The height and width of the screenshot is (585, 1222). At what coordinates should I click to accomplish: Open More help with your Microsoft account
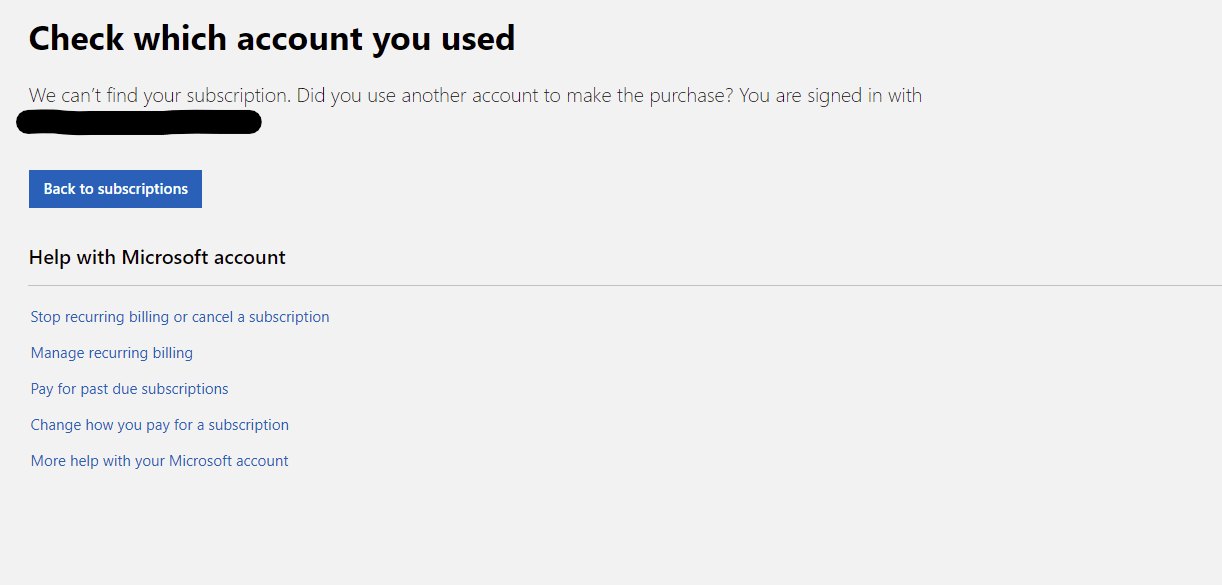(160, 461)
